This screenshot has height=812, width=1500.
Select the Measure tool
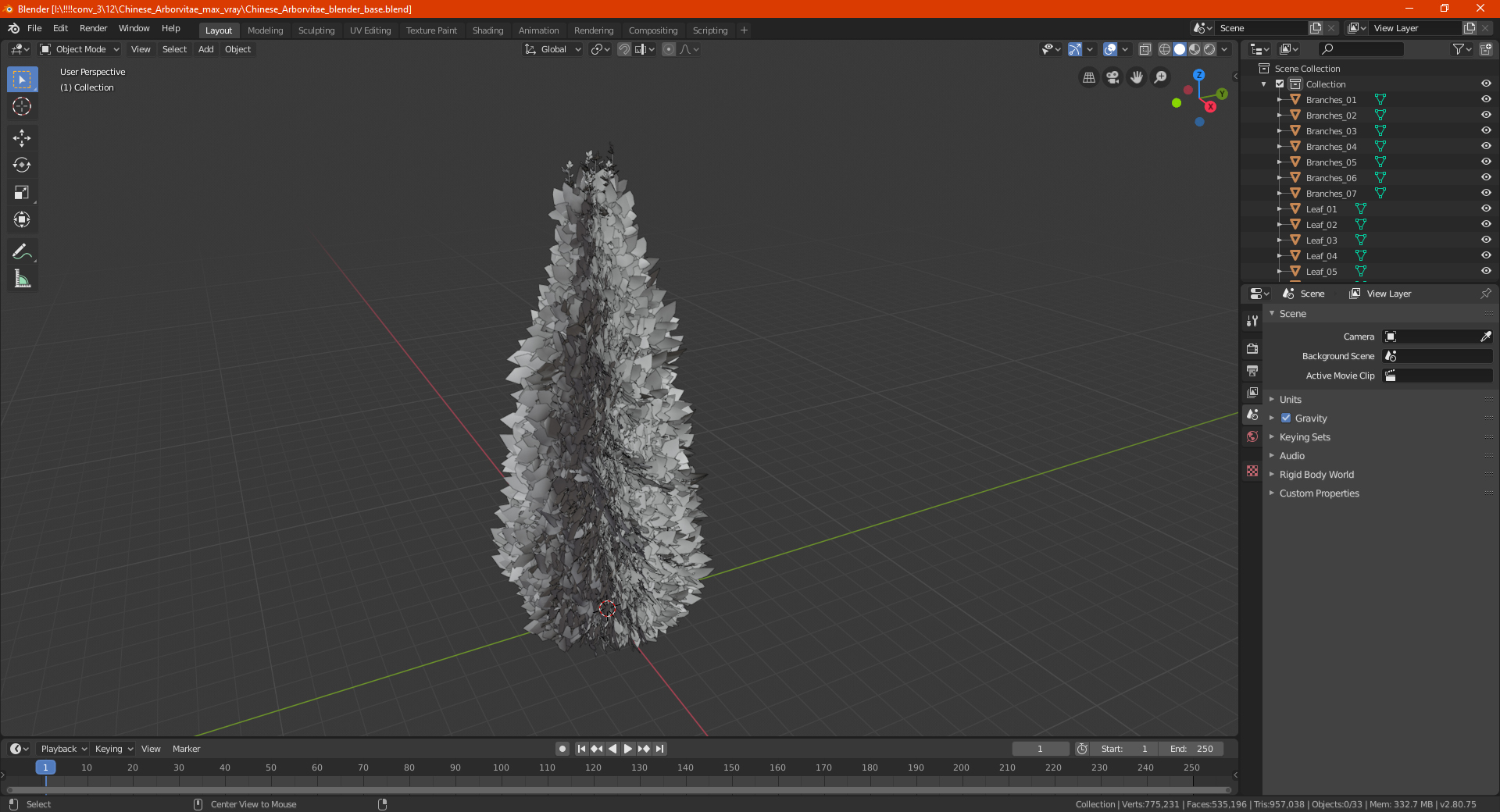click(x=22, y=279)
